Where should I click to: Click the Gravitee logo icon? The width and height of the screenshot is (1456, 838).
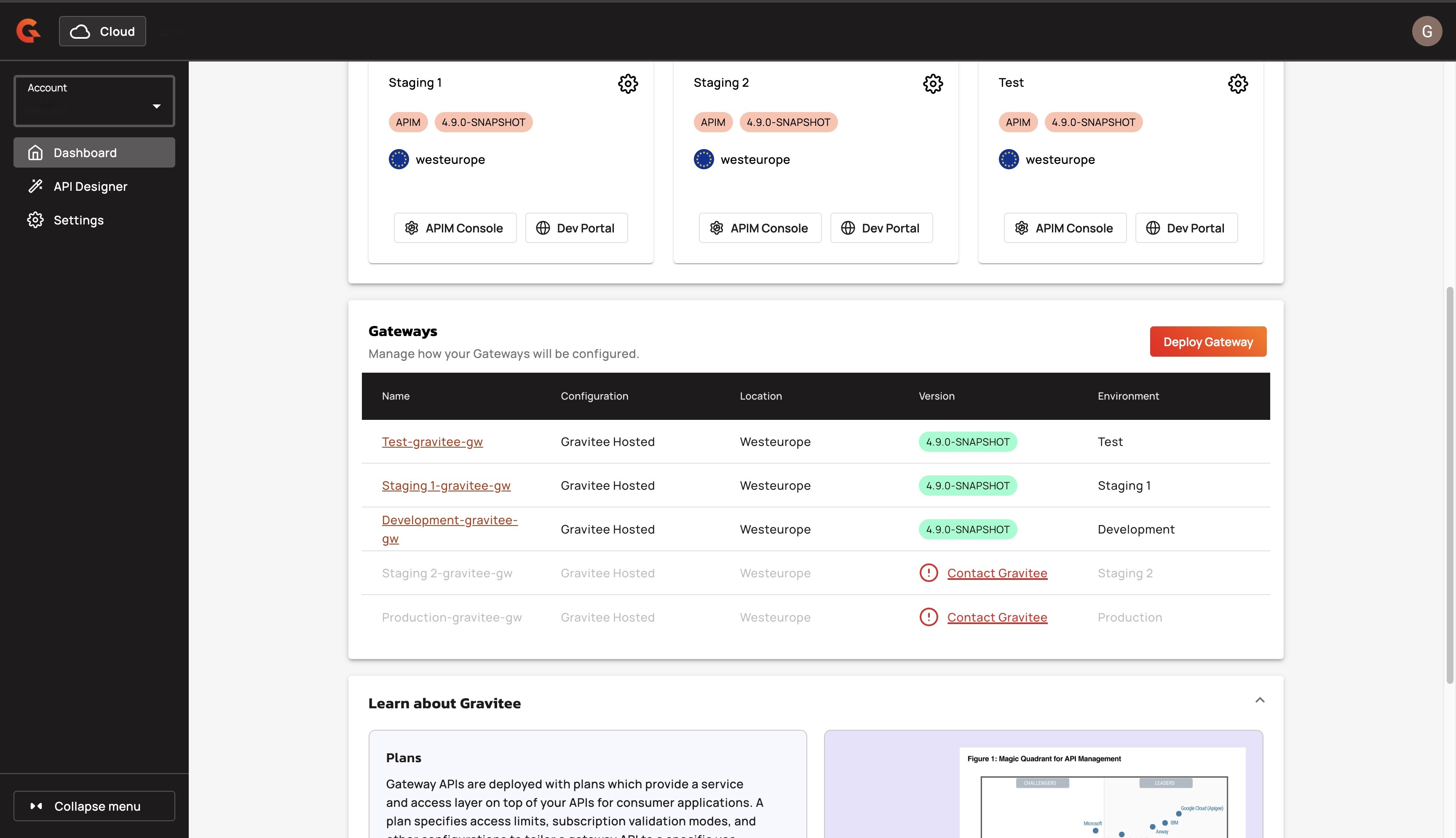(28, 31)
